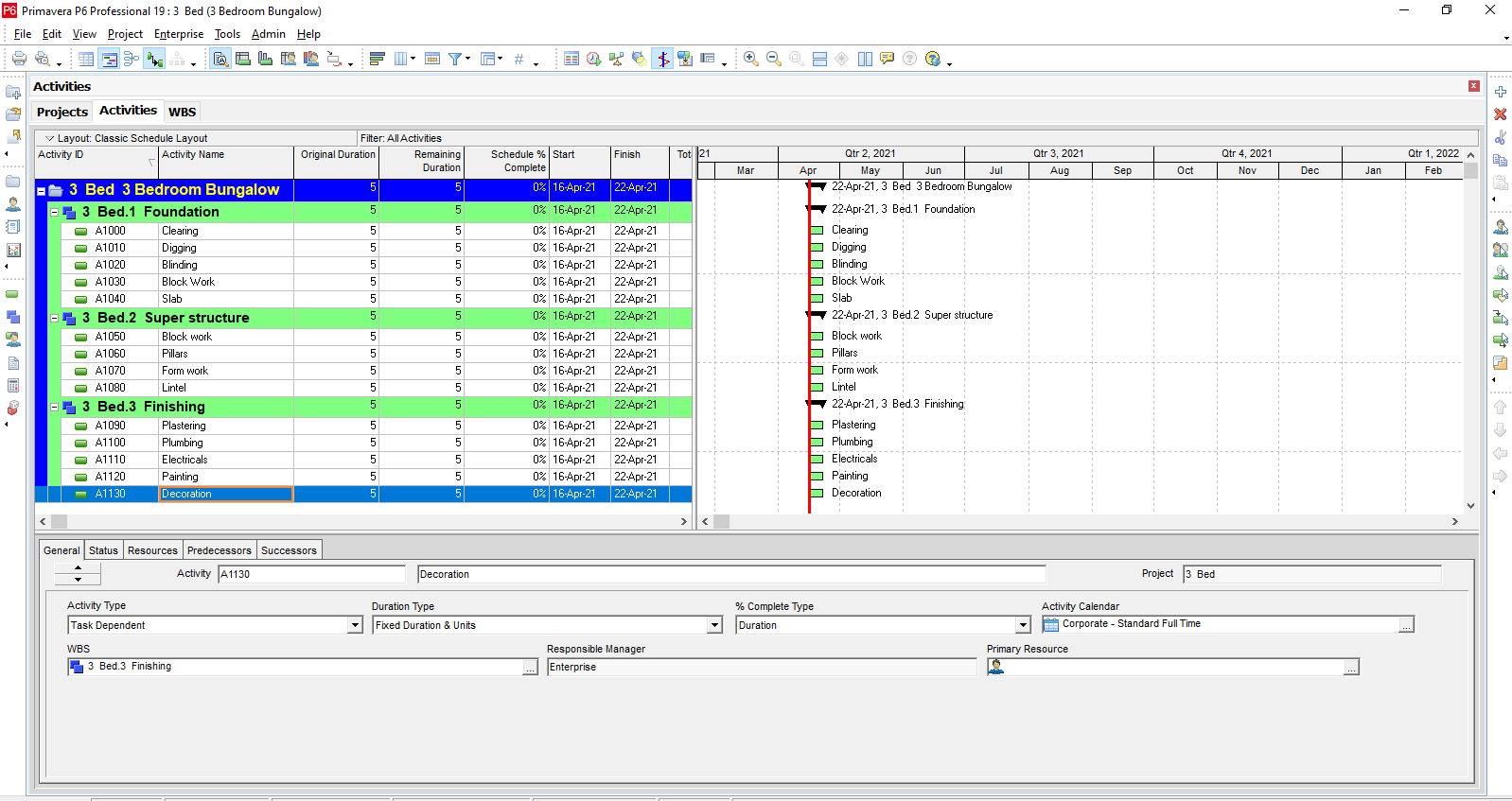Screen dimensions: 1512x801
Task: Collapse the 3 Bed project root node
Action: tap(42, 190)
